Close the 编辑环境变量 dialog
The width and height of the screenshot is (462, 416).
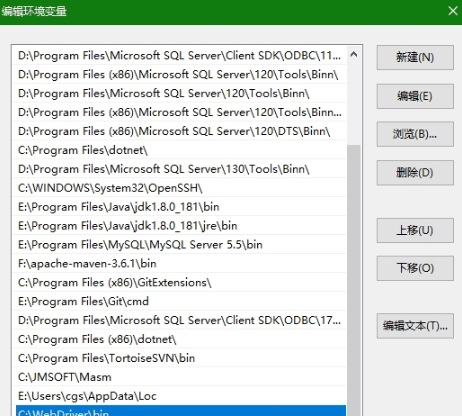pyautogui.click(x=453, y=11)
